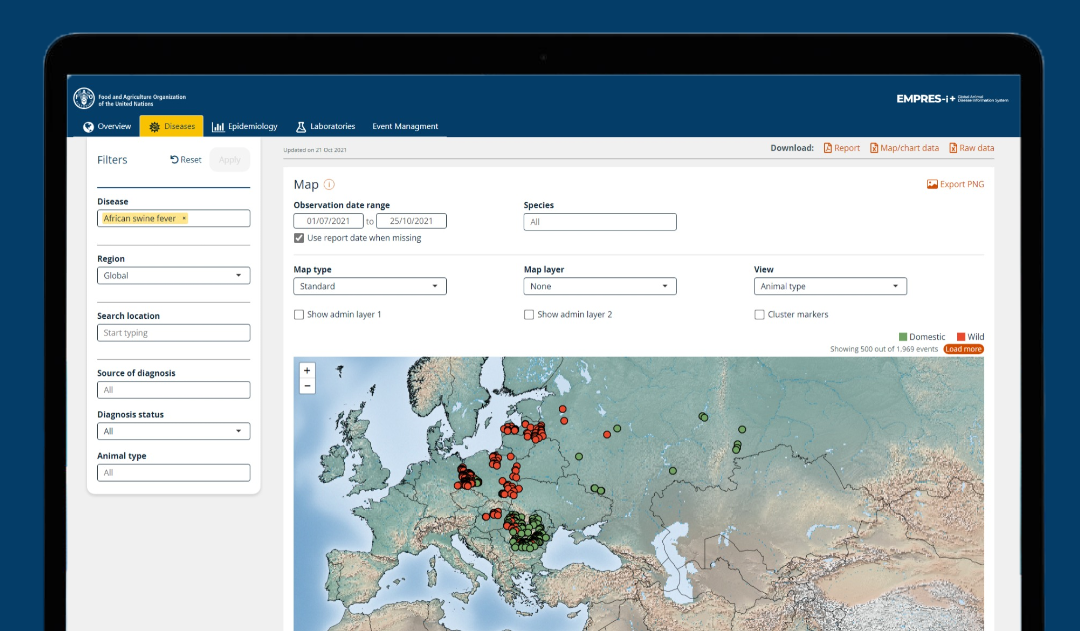Remove the African swine fever tag
Viewport: 1080px width, 631px height.
[x=184, y=218]
